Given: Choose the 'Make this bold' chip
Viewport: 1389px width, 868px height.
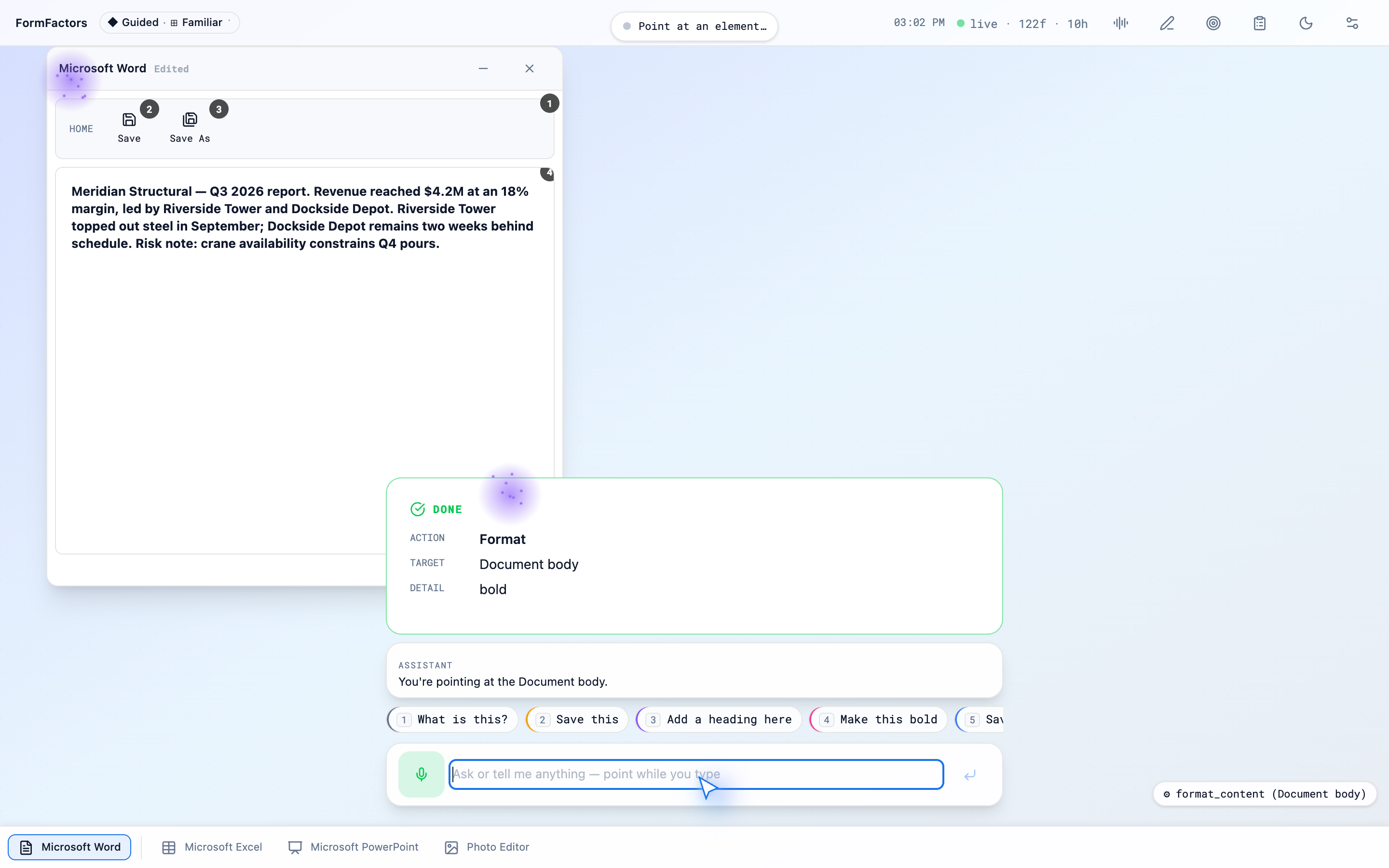Looking at the screenshot, I should [878, 719].
